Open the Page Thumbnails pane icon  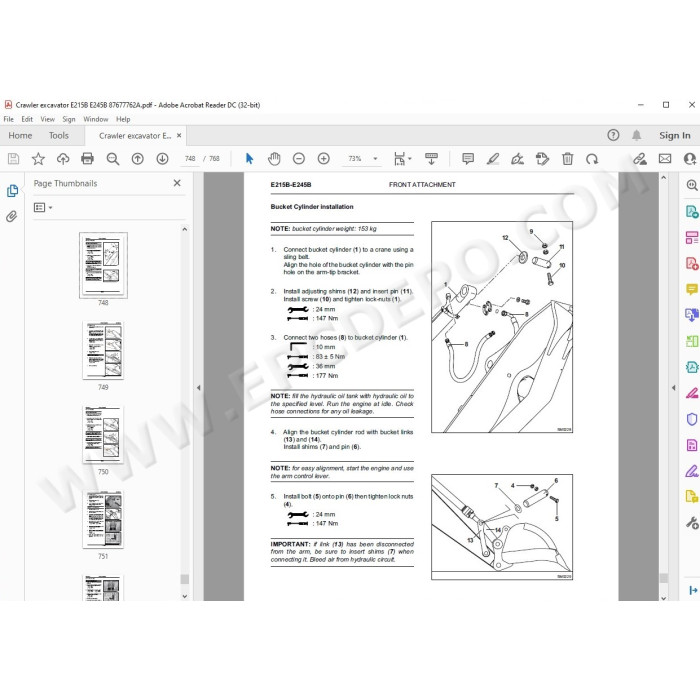click(12, 191)
